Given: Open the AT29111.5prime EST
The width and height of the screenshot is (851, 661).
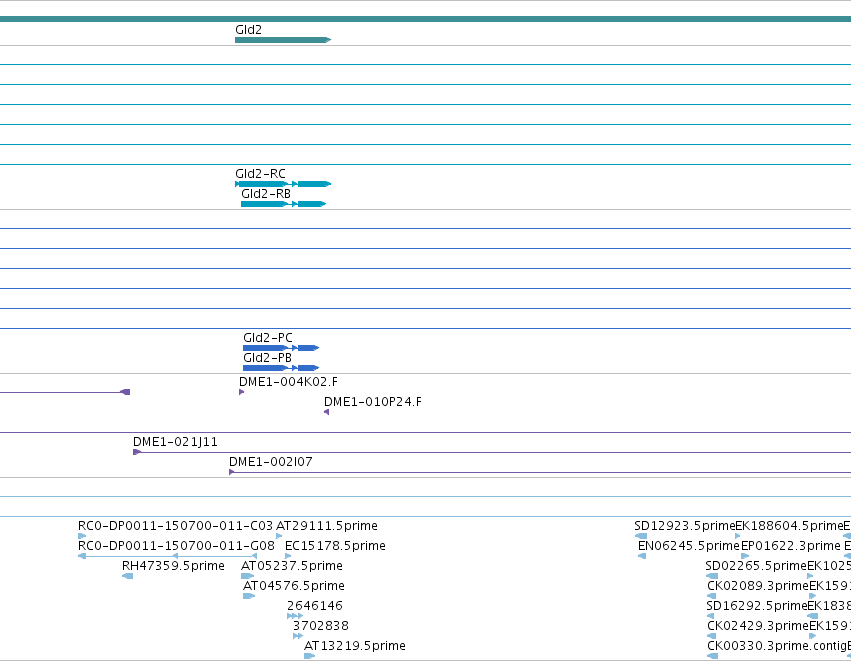Looking at the screenshot, I should (279, 536).
